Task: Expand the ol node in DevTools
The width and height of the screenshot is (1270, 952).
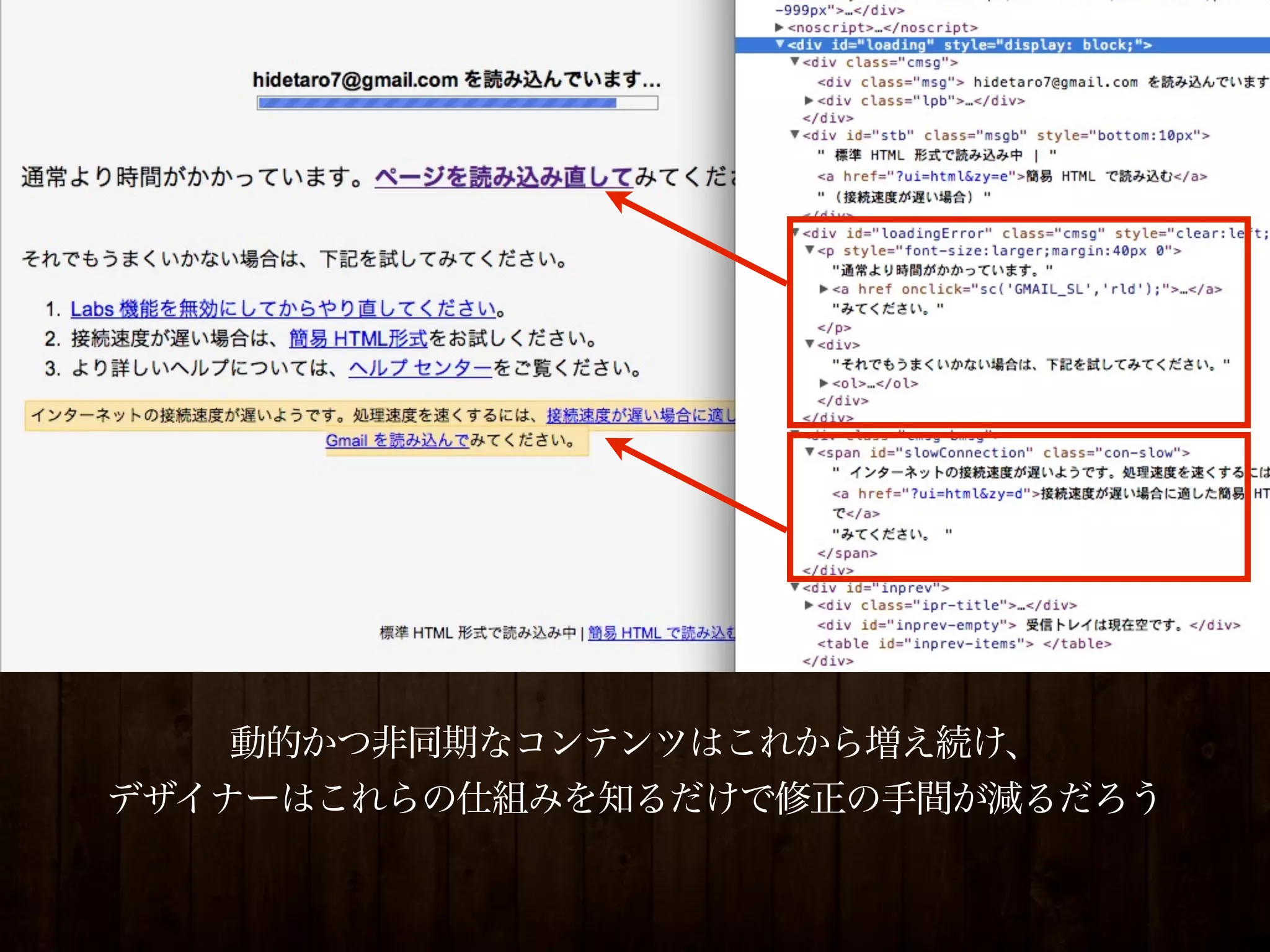Action: pos(824,383)
